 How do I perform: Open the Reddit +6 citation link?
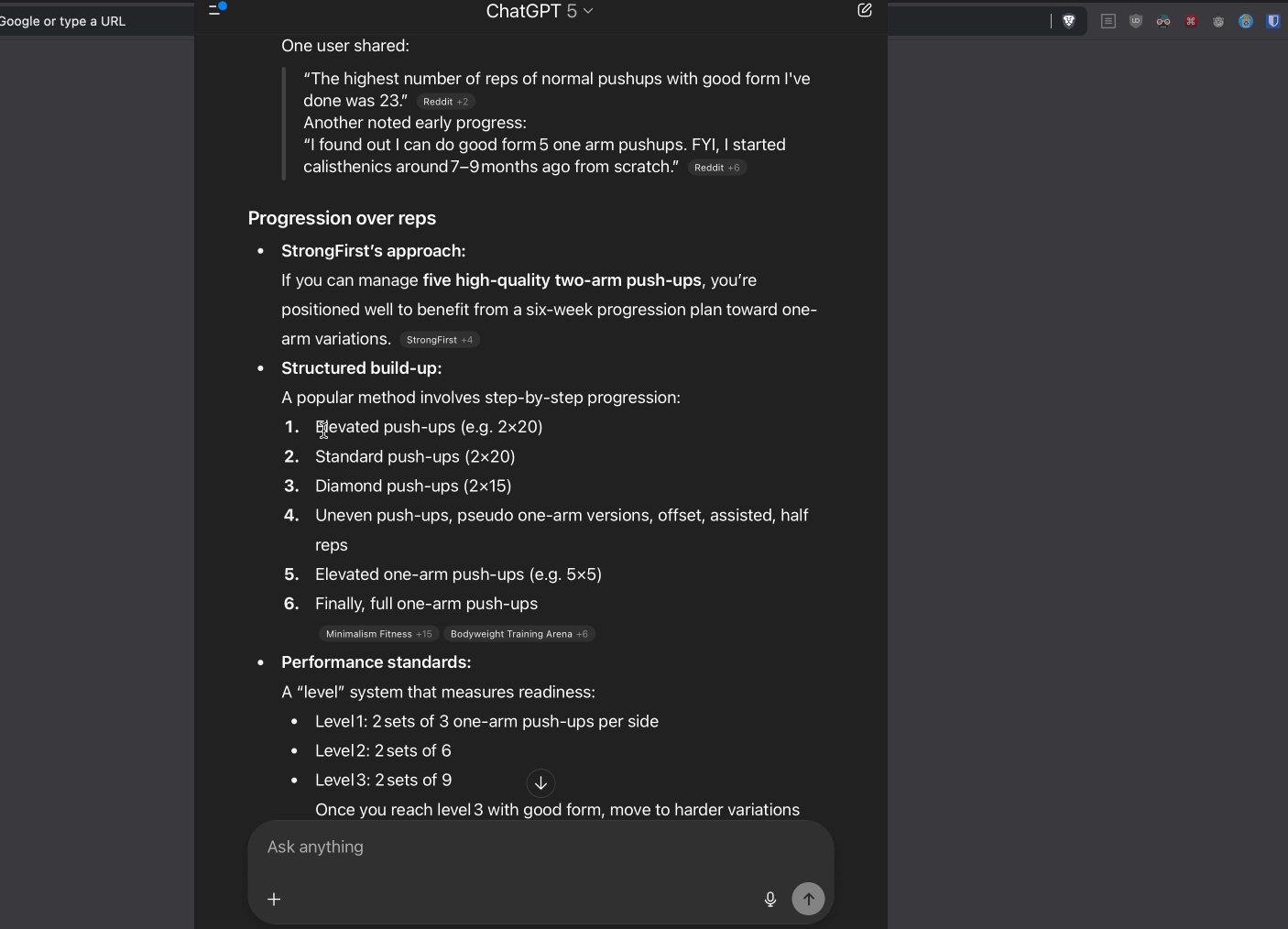click(x=716, y=168)
